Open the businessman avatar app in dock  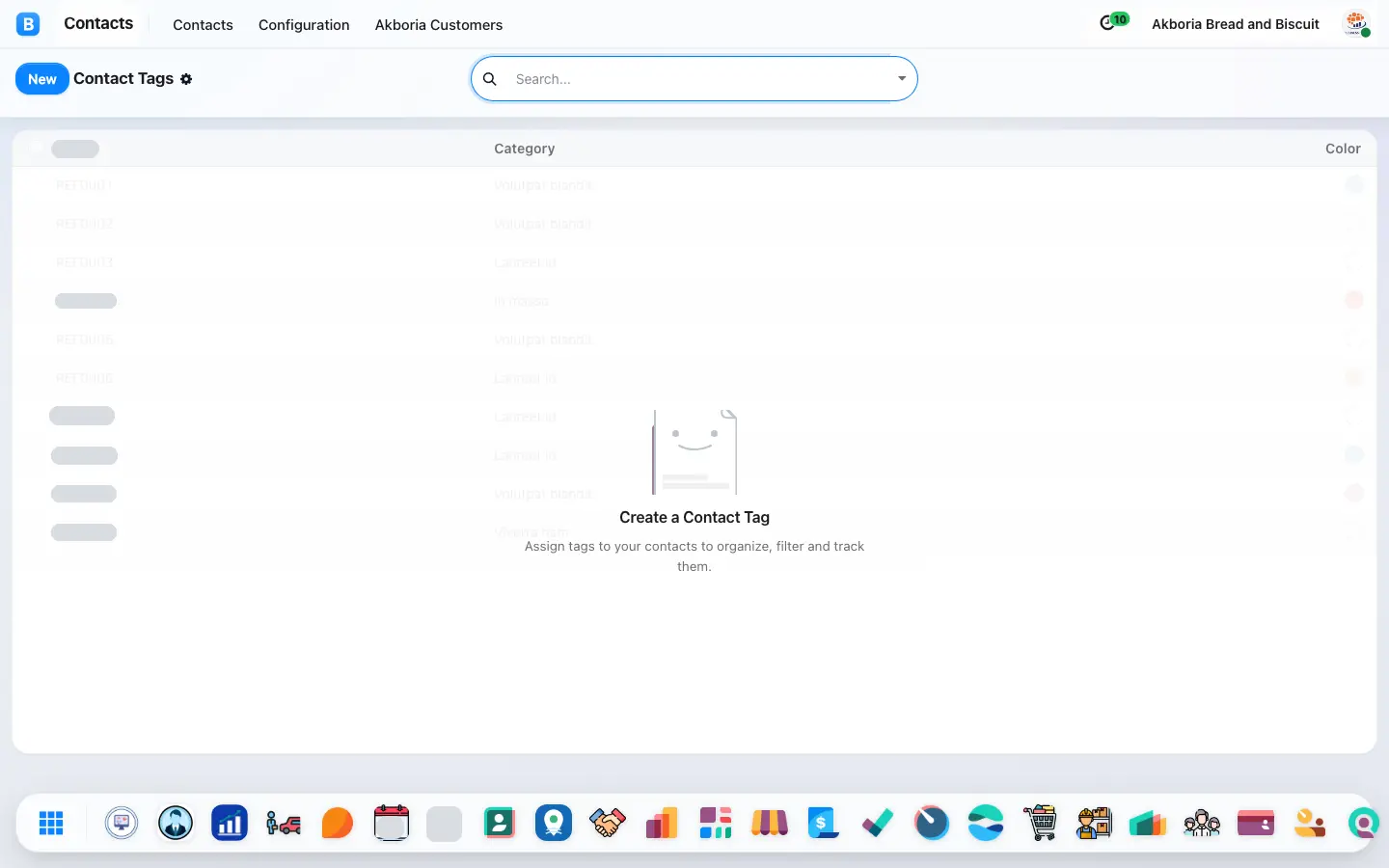coord(176,823)
